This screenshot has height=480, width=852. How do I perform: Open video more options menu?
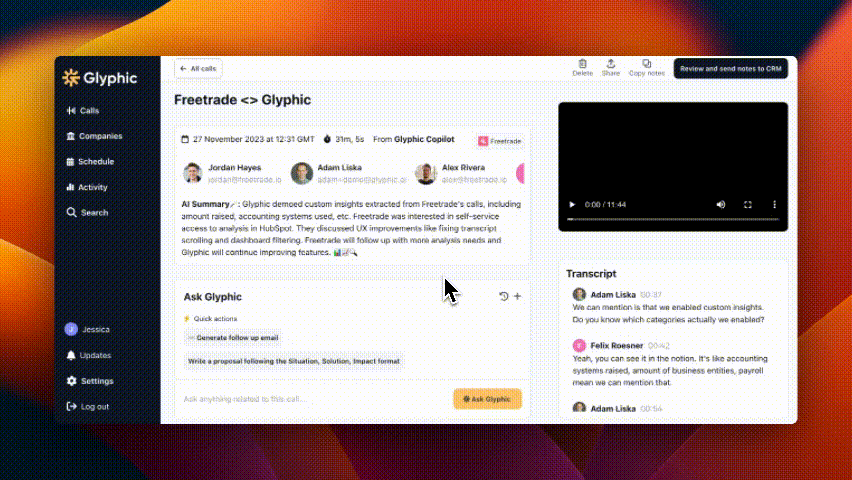point(774,204)
